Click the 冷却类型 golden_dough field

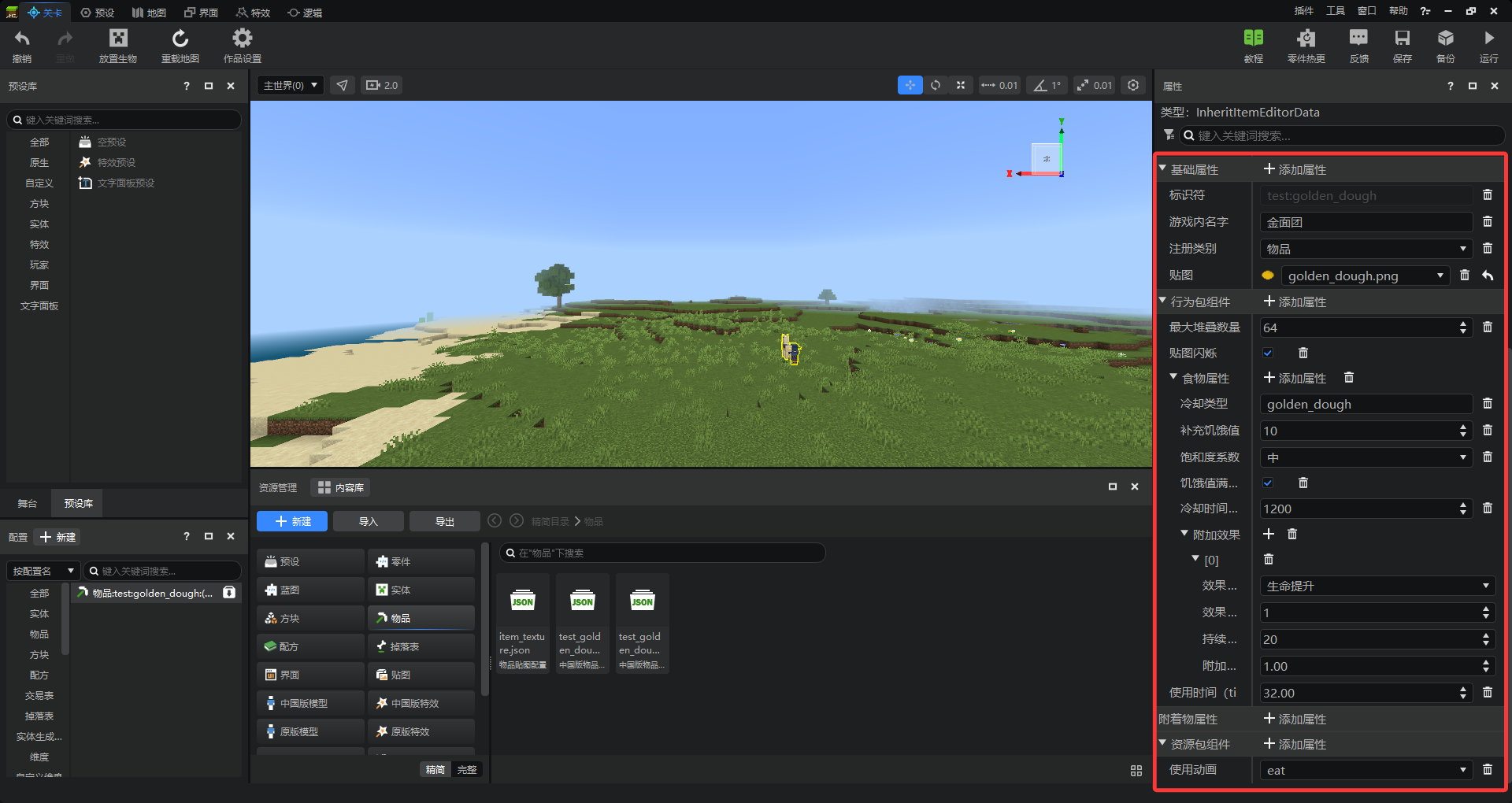pyautogui.click(x=1366, y=404)
